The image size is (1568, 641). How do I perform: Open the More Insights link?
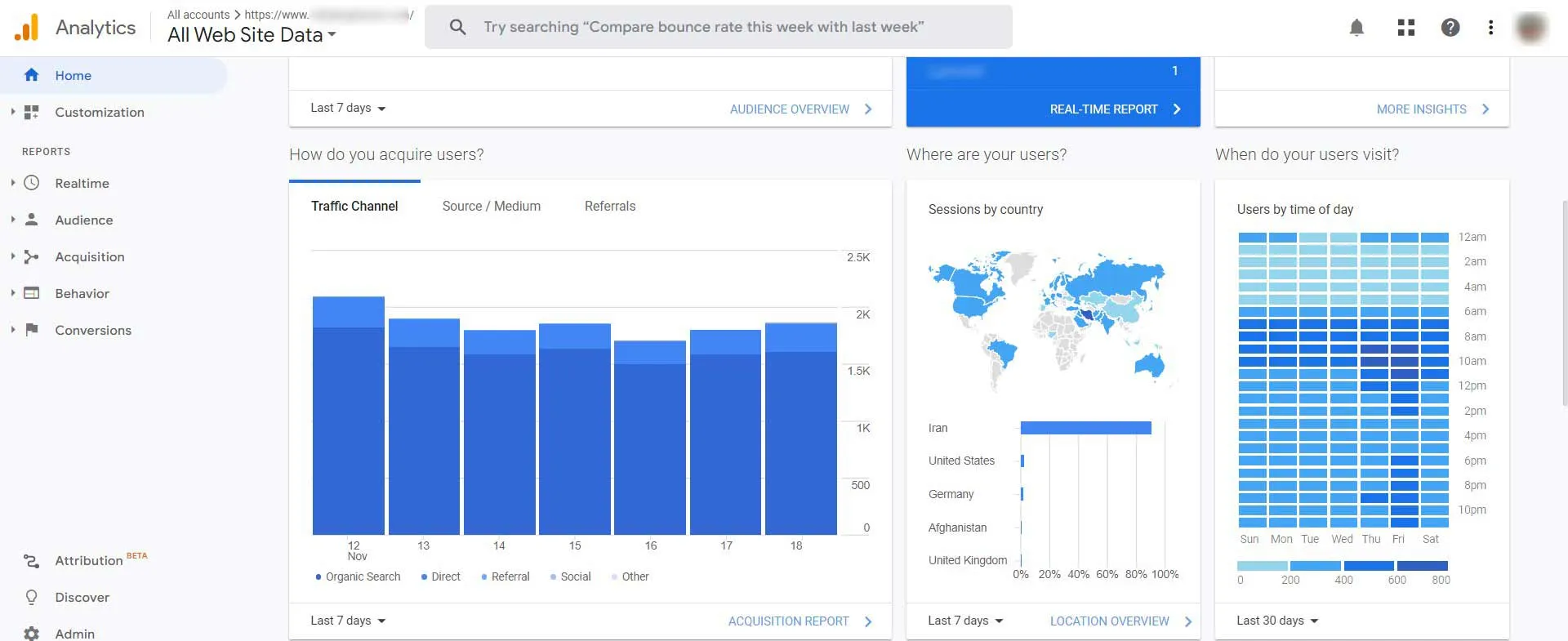(1433, 109)
